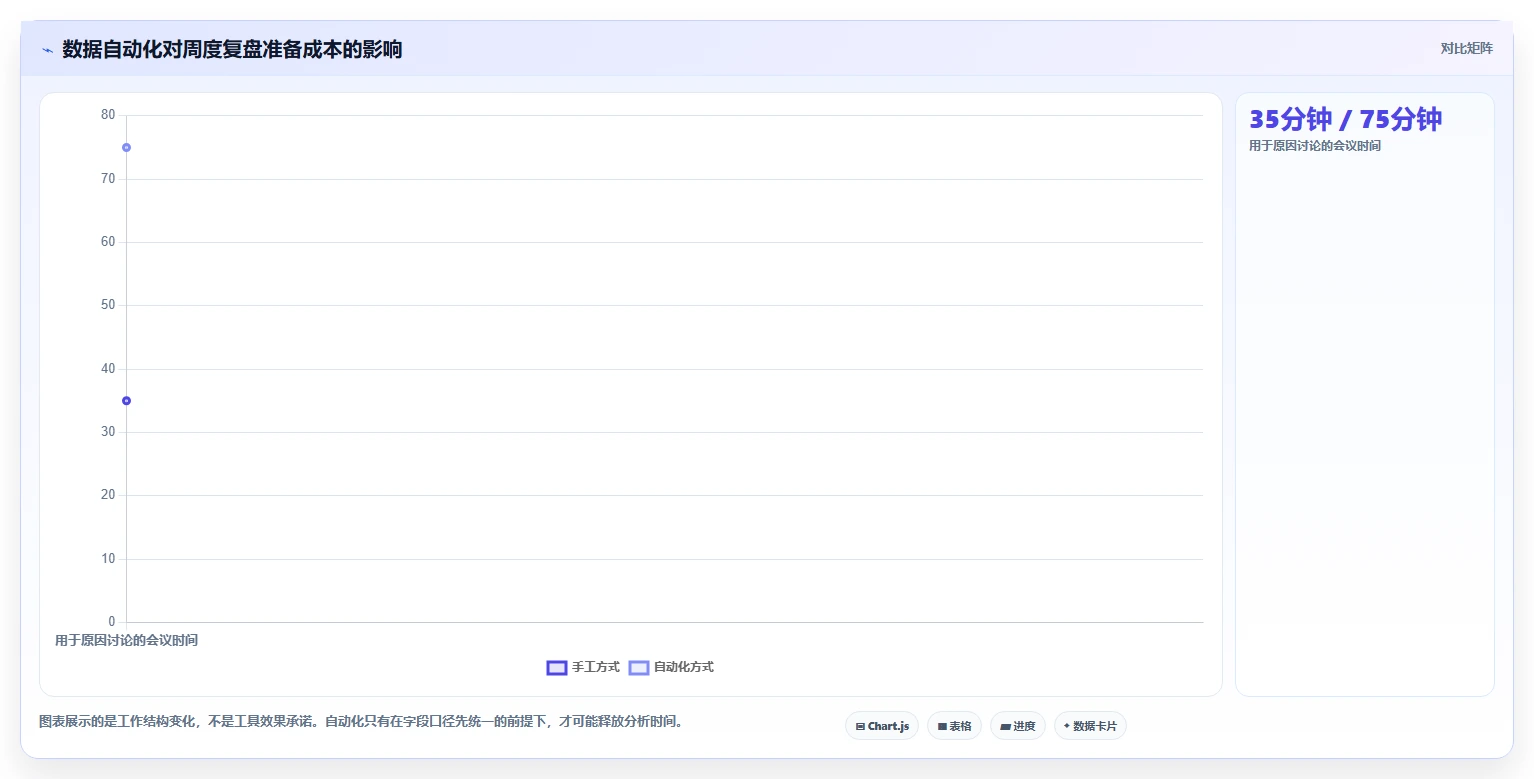This screenshot has height=779, width=1534.
Task: Click the card caption 用于原因讨论的会议时间
Action: [x=1315, y=146]
